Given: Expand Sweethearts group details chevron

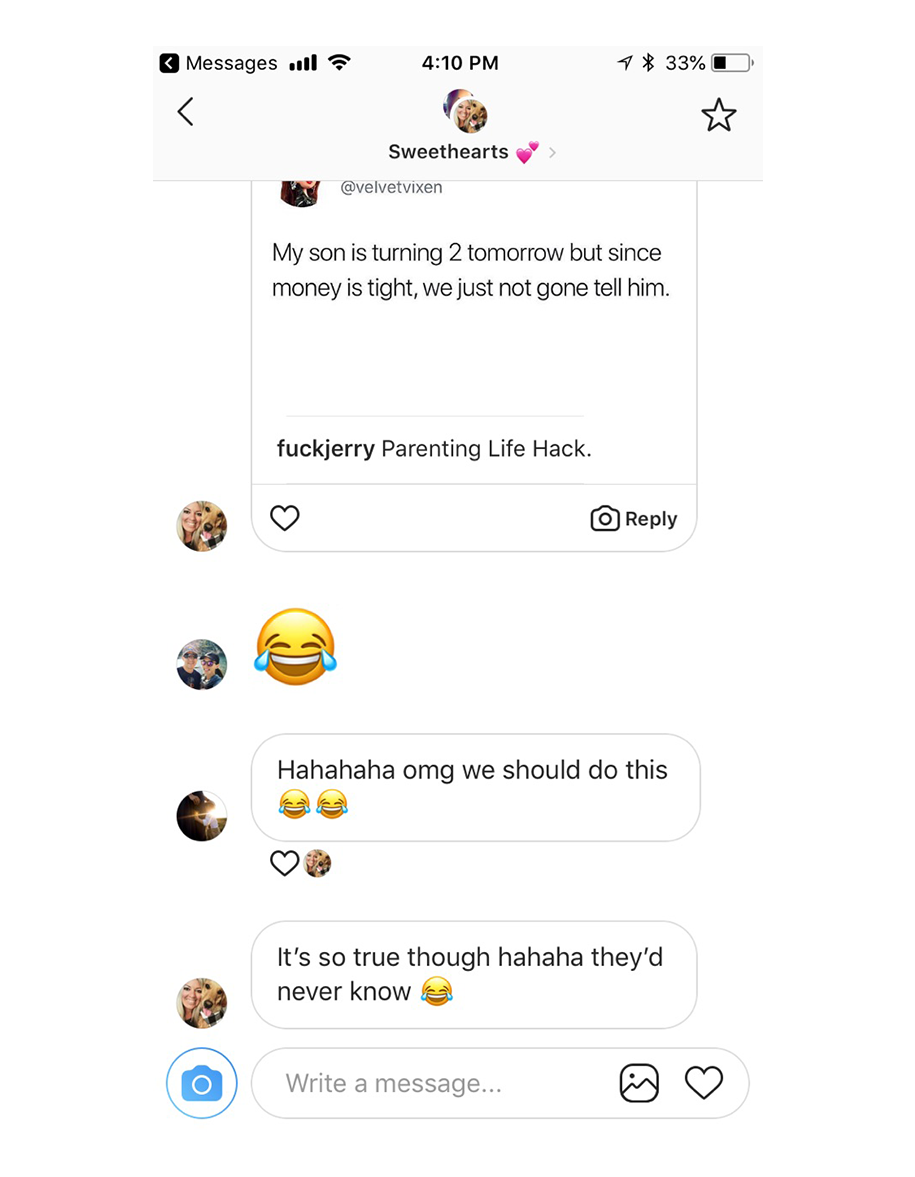Looking at the screenshot, I should pyautogui.click(x=552, y=152).
